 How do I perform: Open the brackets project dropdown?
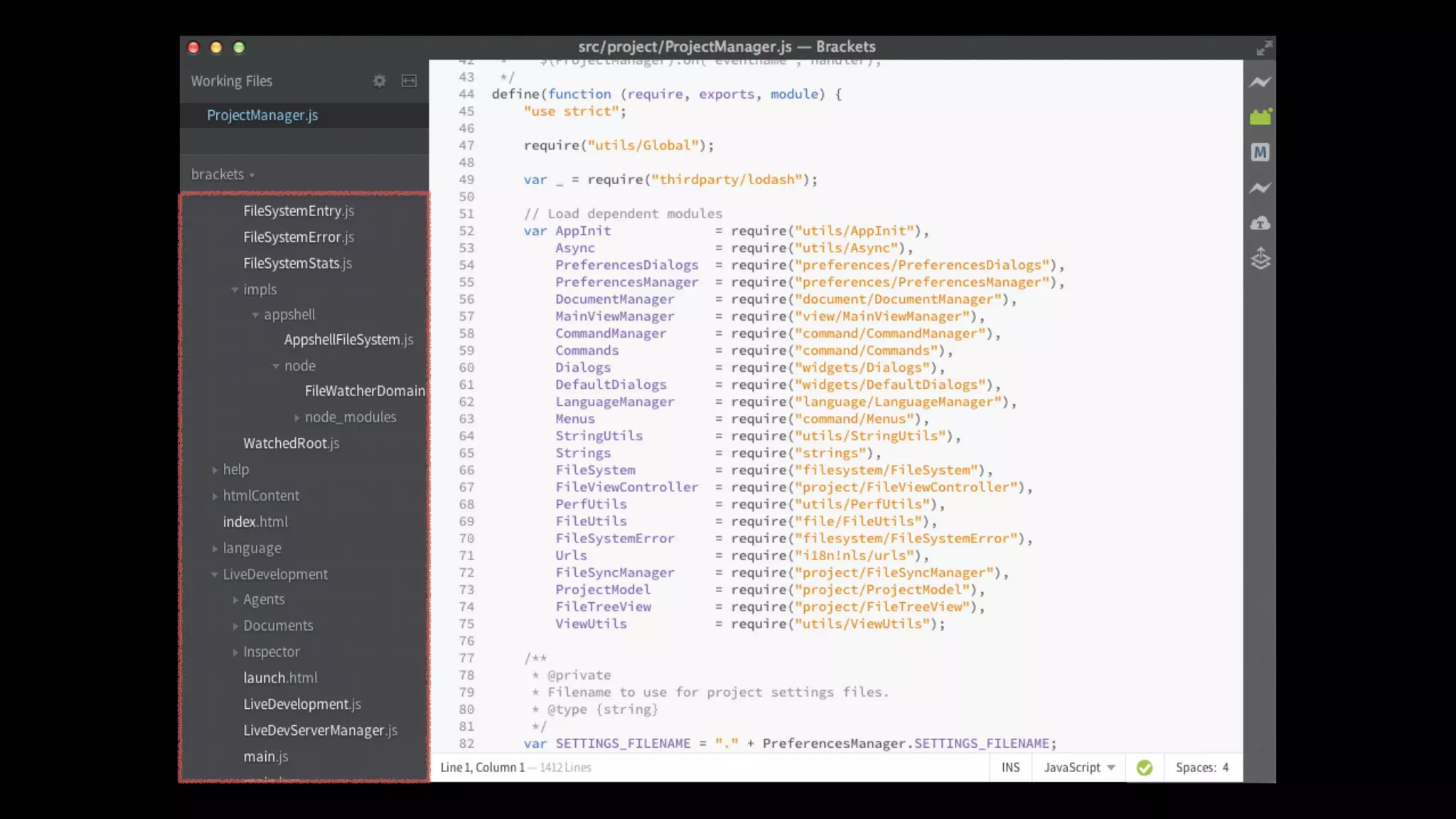coord(223,174)
